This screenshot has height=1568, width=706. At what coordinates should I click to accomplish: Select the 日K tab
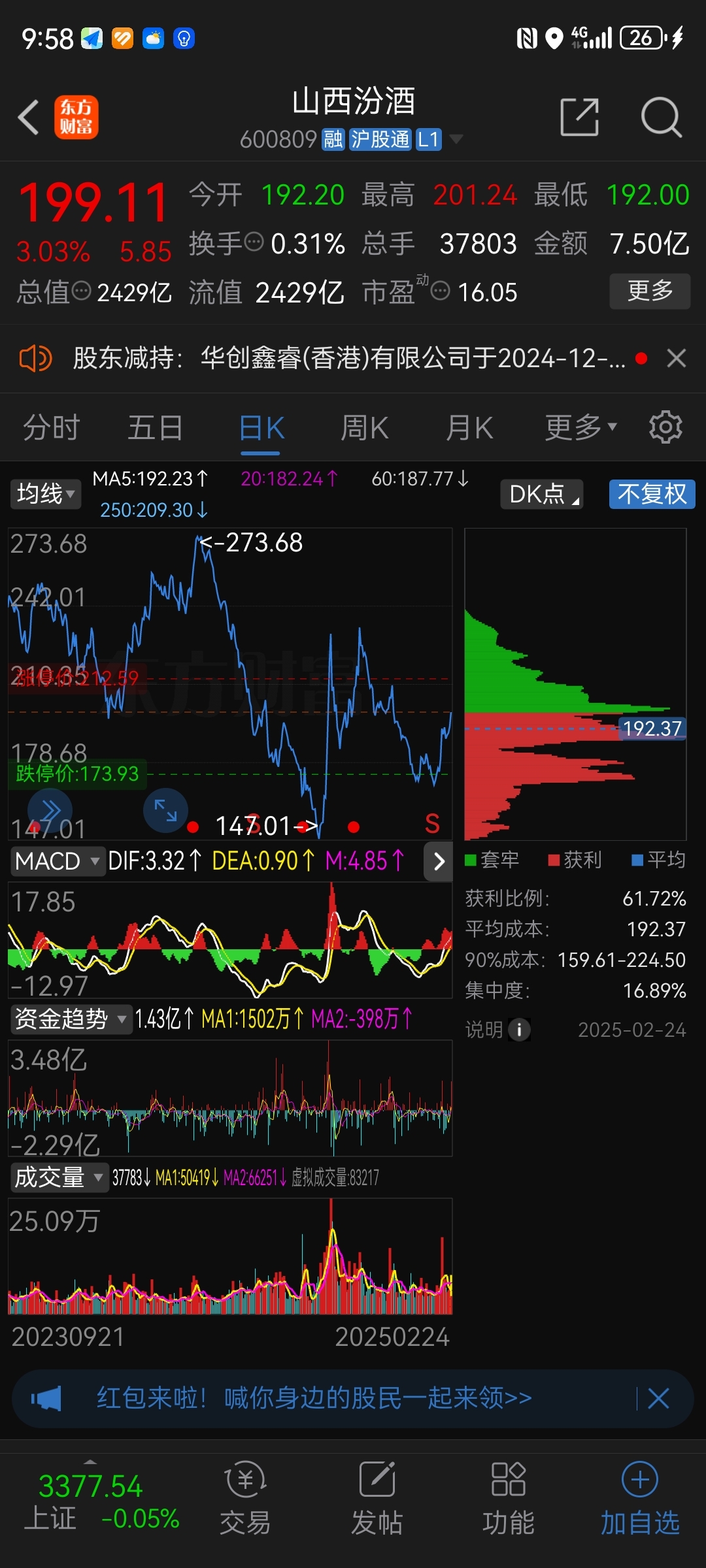(261, 429)
